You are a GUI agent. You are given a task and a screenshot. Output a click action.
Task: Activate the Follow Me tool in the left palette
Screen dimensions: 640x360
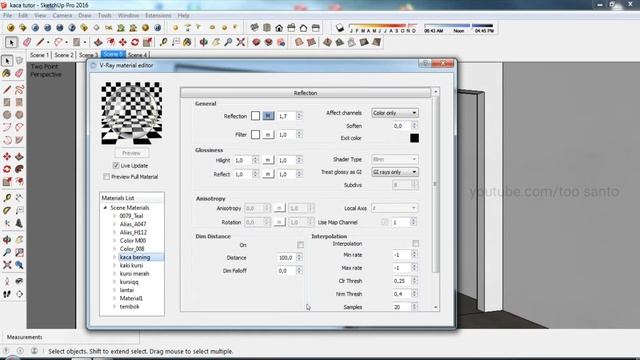click(19, 169)
